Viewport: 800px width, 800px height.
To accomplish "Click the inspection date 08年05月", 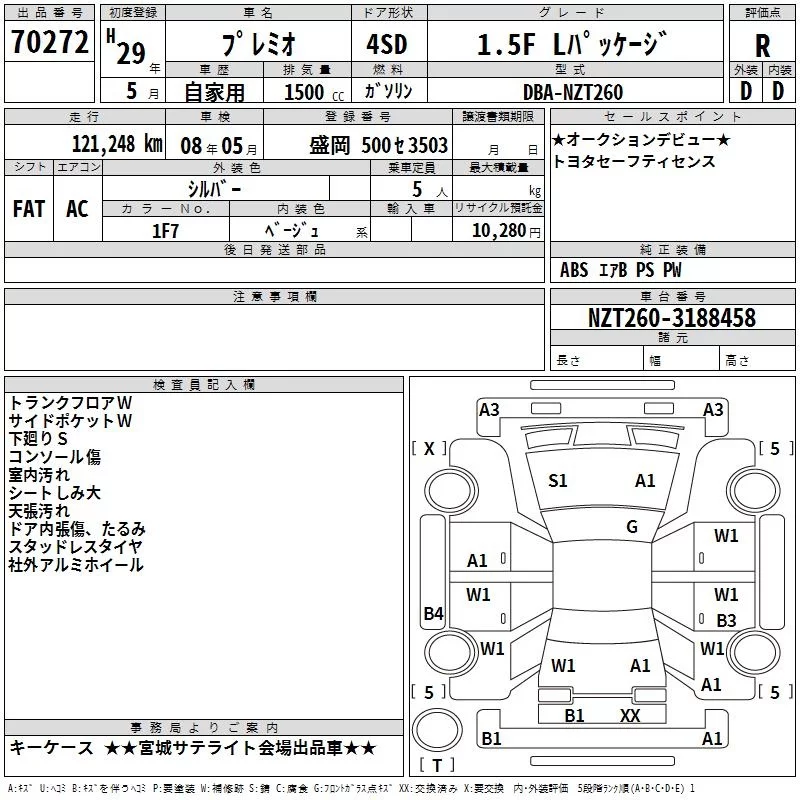I will pyautogui.click(x=219, y=146).
